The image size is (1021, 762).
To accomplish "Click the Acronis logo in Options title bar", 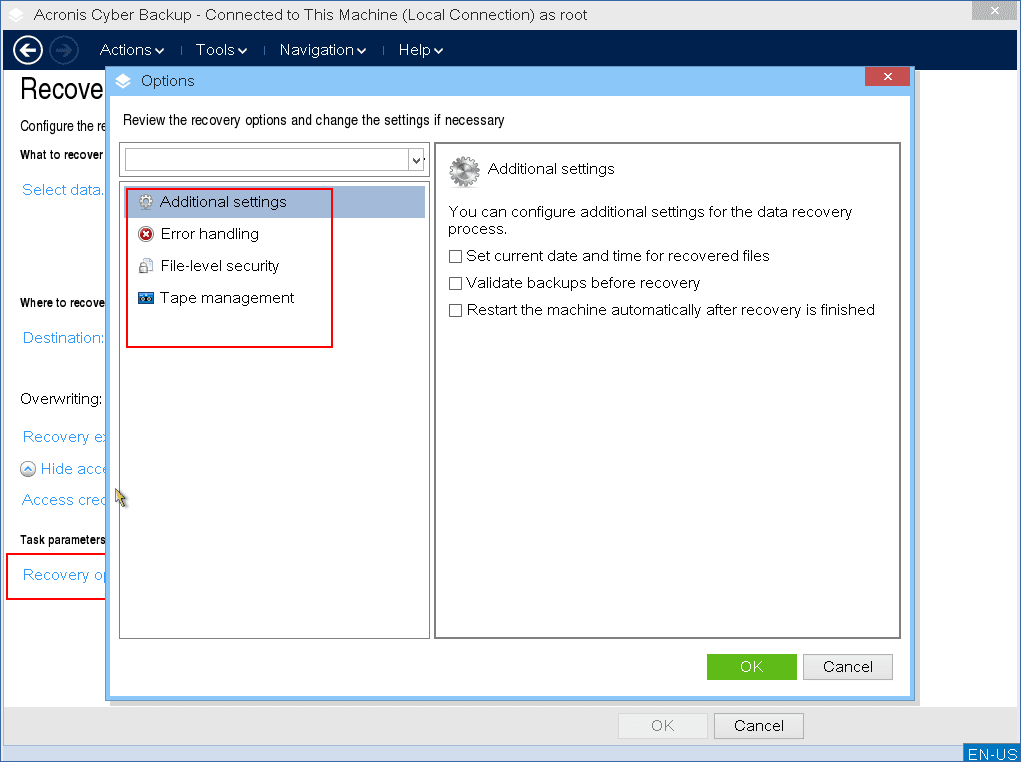I will pos(123,81).
